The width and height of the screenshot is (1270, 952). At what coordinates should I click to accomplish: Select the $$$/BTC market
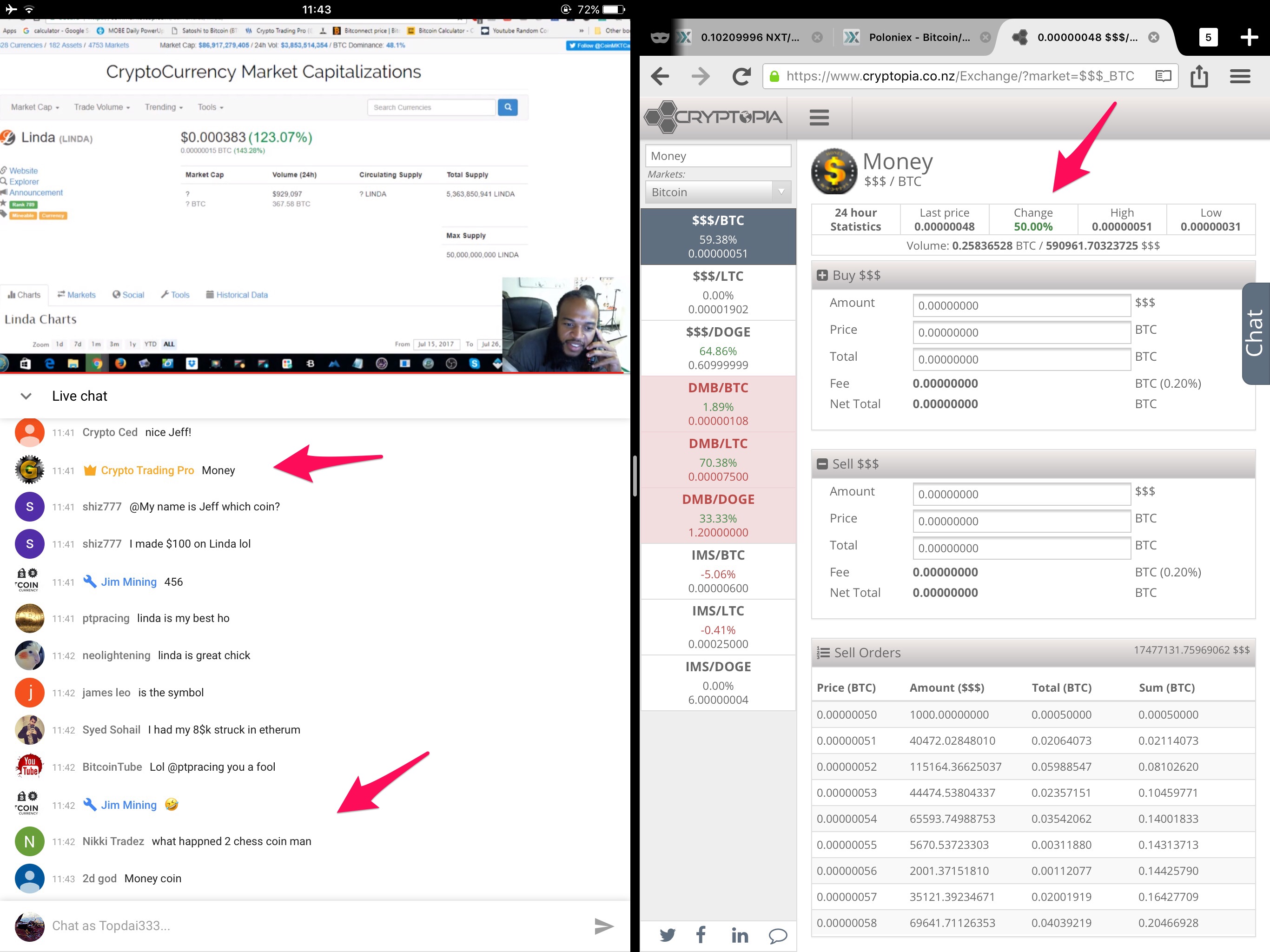pyautogui.click(x=718, y=237)
